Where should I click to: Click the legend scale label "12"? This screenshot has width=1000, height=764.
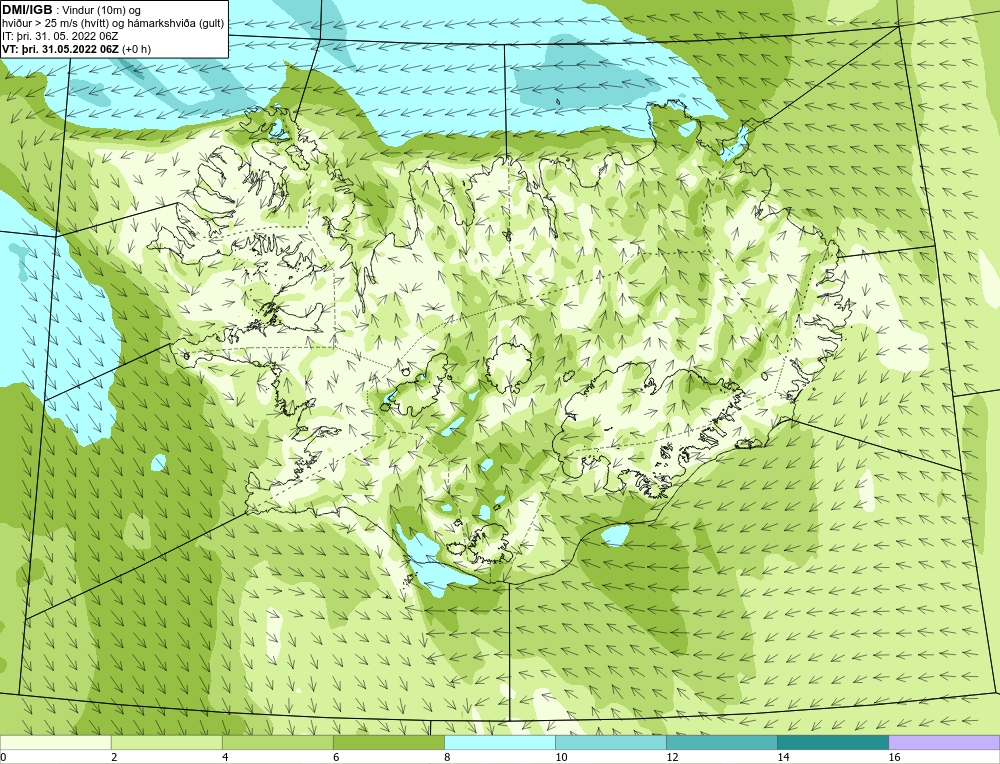[x=672, y=757]
